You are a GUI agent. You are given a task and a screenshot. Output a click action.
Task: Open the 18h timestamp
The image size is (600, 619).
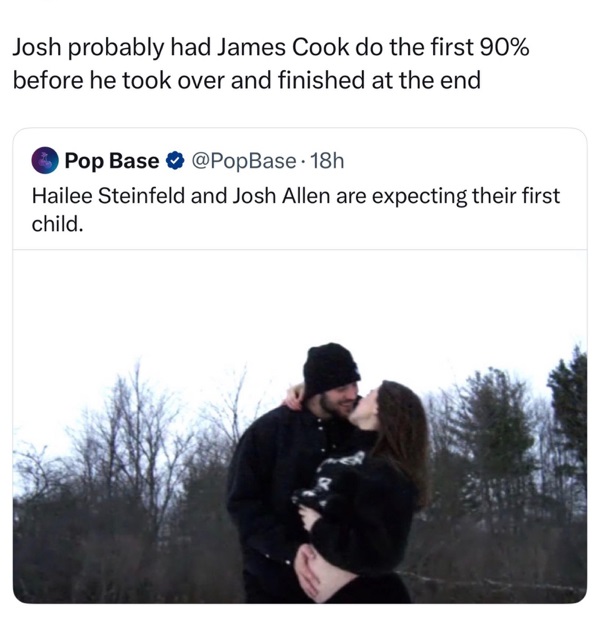click(x=326, y=160)
